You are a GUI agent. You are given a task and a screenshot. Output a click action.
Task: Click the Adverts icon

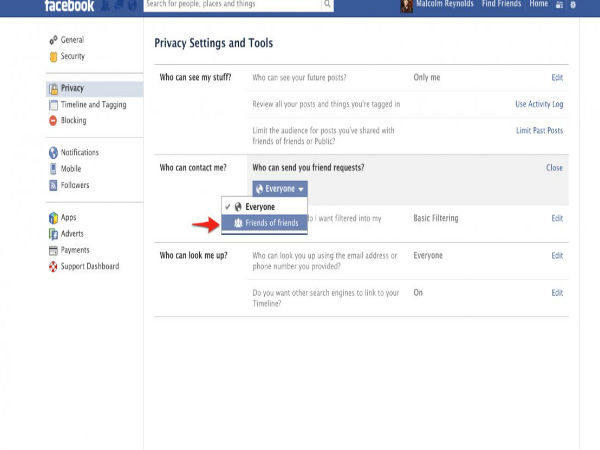53,234
